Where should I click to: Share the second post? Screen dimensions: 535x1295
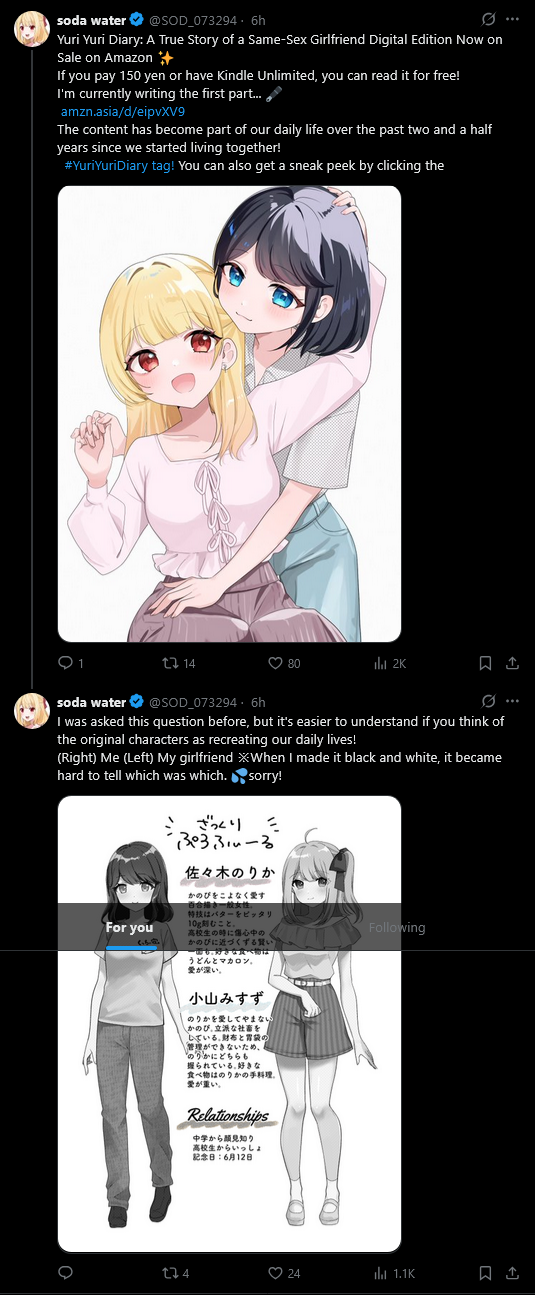pyautogui.click(x=512, y=1273)
